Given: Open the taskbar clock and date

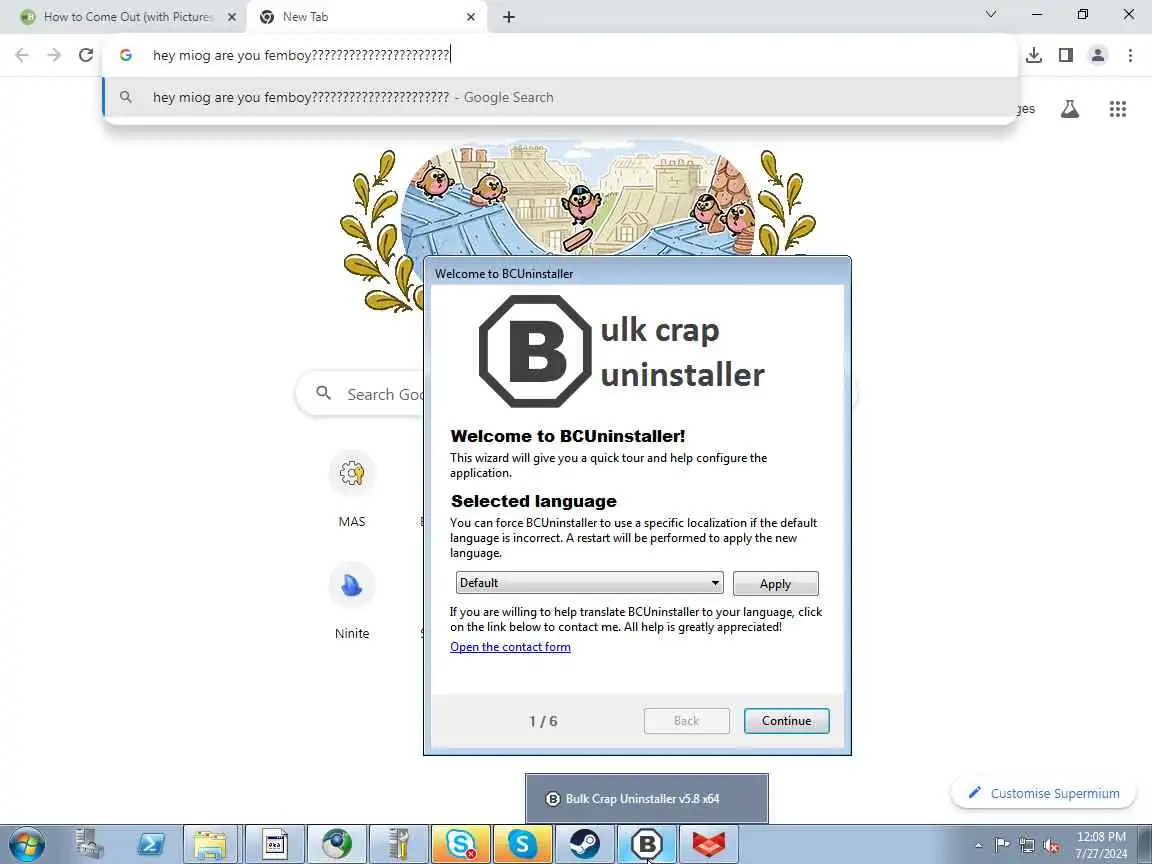Looking at the screenshot, I should [x=1101, y=845].
